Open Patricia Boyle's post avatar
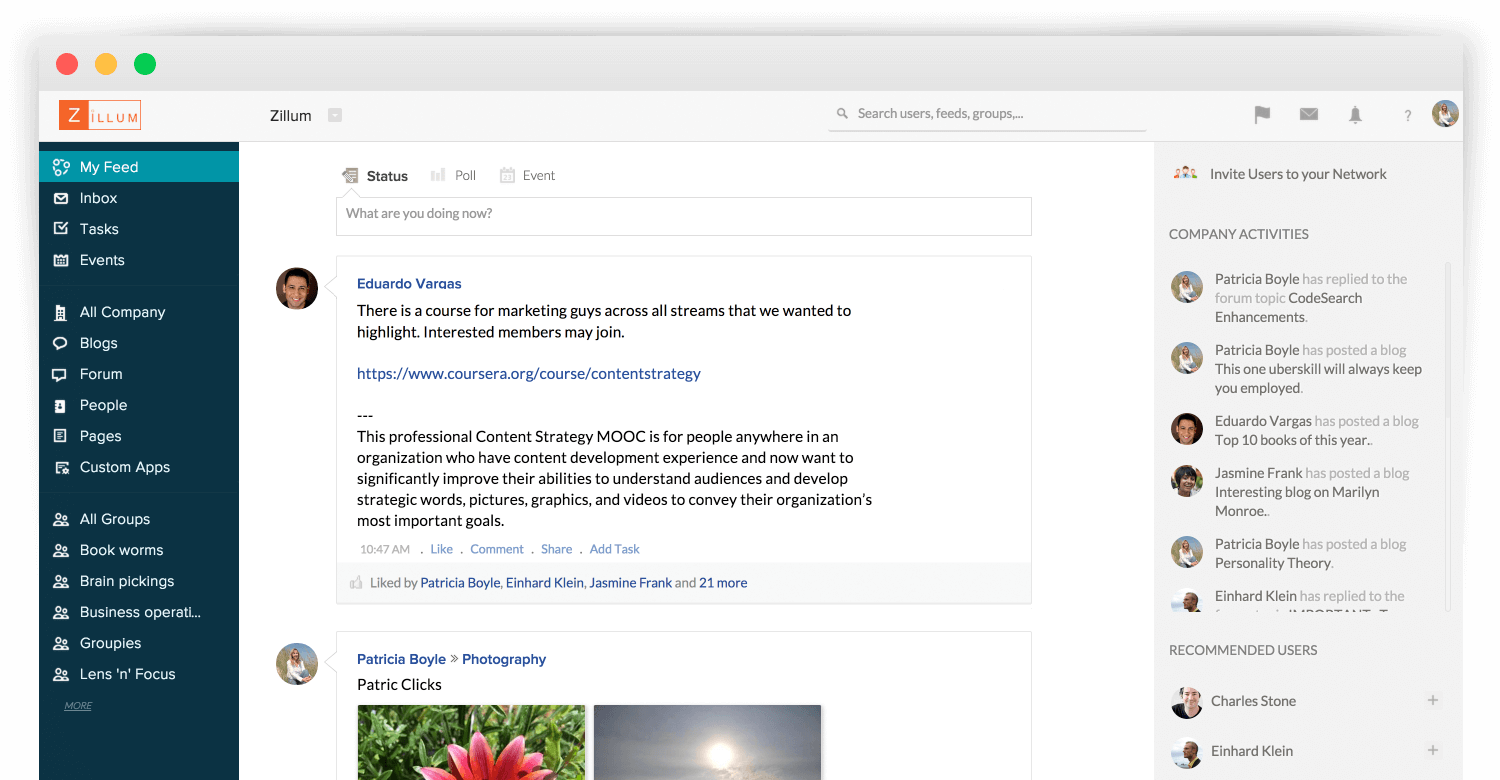The width and height of the screenshot is (1500, 780). click(297, 664)
